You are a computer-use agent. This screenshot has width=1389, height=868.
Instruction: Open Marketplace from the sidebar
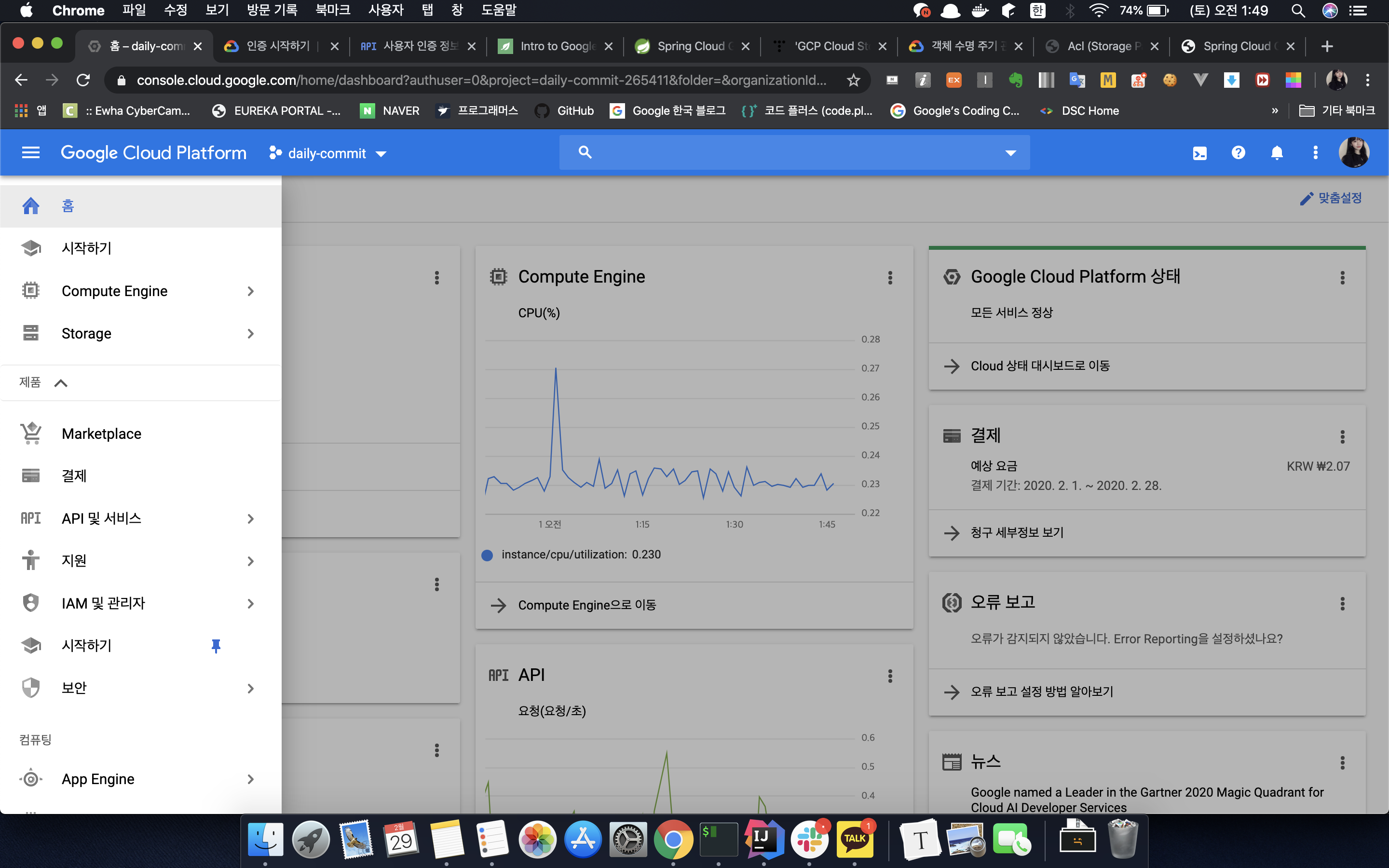101,434
